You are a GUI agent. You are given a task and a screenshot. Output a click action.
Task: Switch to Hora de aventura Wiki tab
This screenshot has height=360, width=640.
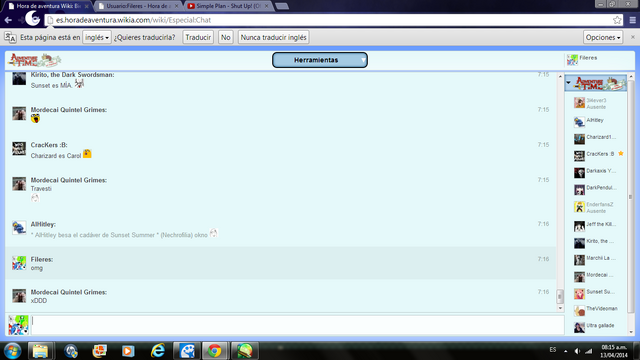(48, 6)
